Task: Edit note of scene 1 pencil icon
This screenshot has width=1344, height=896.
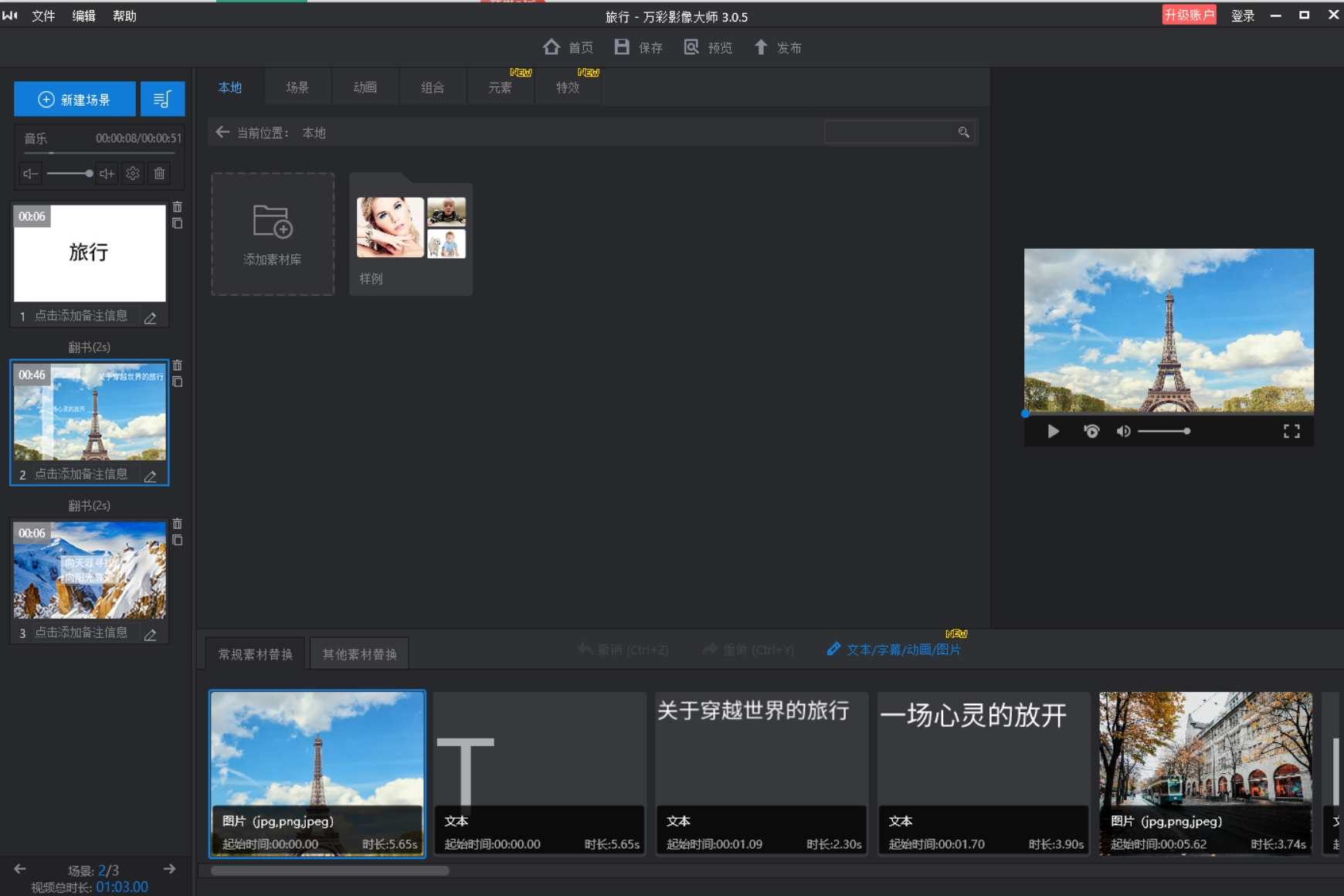Action: click(151, 317)
